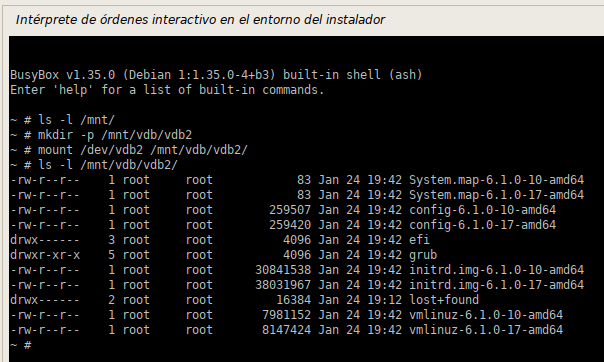Image resolution: width=604 pixels, height=362 pixels.
Task: Click the vmlinuz-6.1.0-17-amd64 filename
Action: click(x=486, y=330)
